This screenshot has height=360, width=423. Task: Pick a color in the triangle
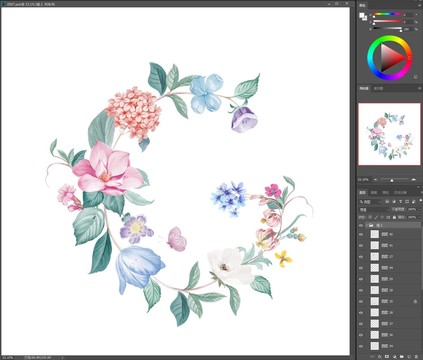pyautogui.click(x=391, y=58)
